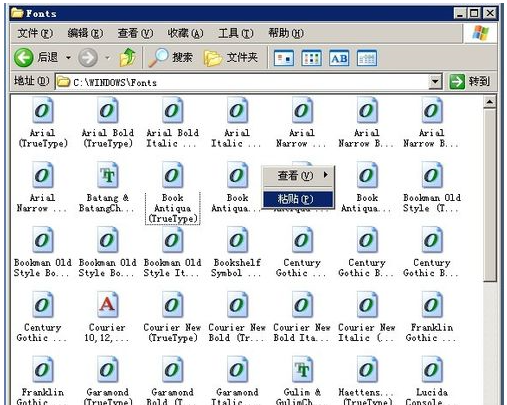Go up one folder level
The height and width of the screenshot is (405, 507).
[128, 57]
